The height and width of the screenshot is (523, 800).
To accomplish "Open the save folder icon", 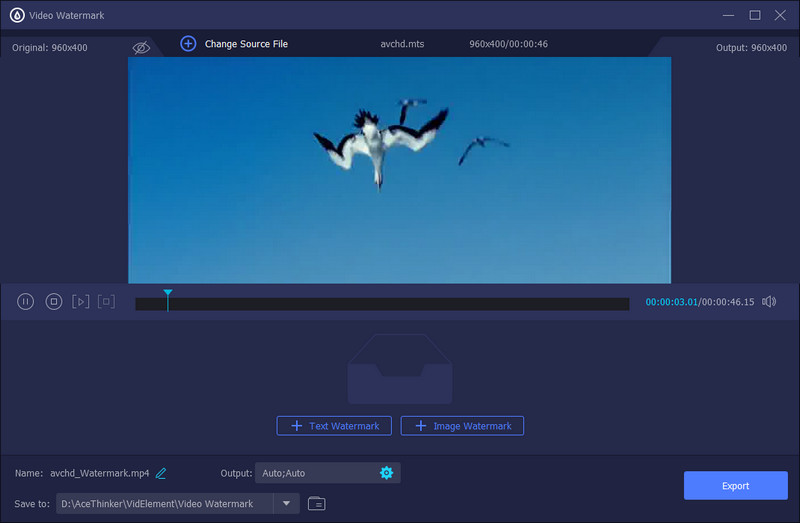I will (317, 503).
